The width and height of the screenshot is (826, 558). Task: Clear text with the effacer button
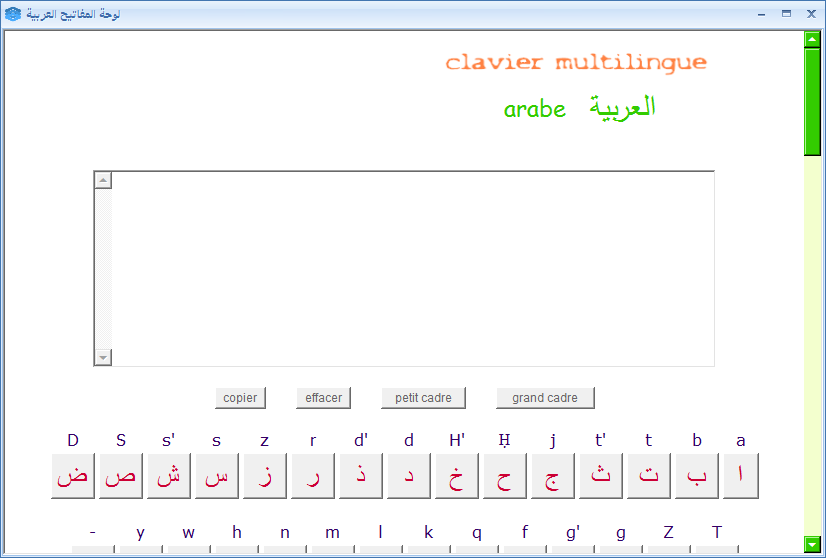pos(323,398)
